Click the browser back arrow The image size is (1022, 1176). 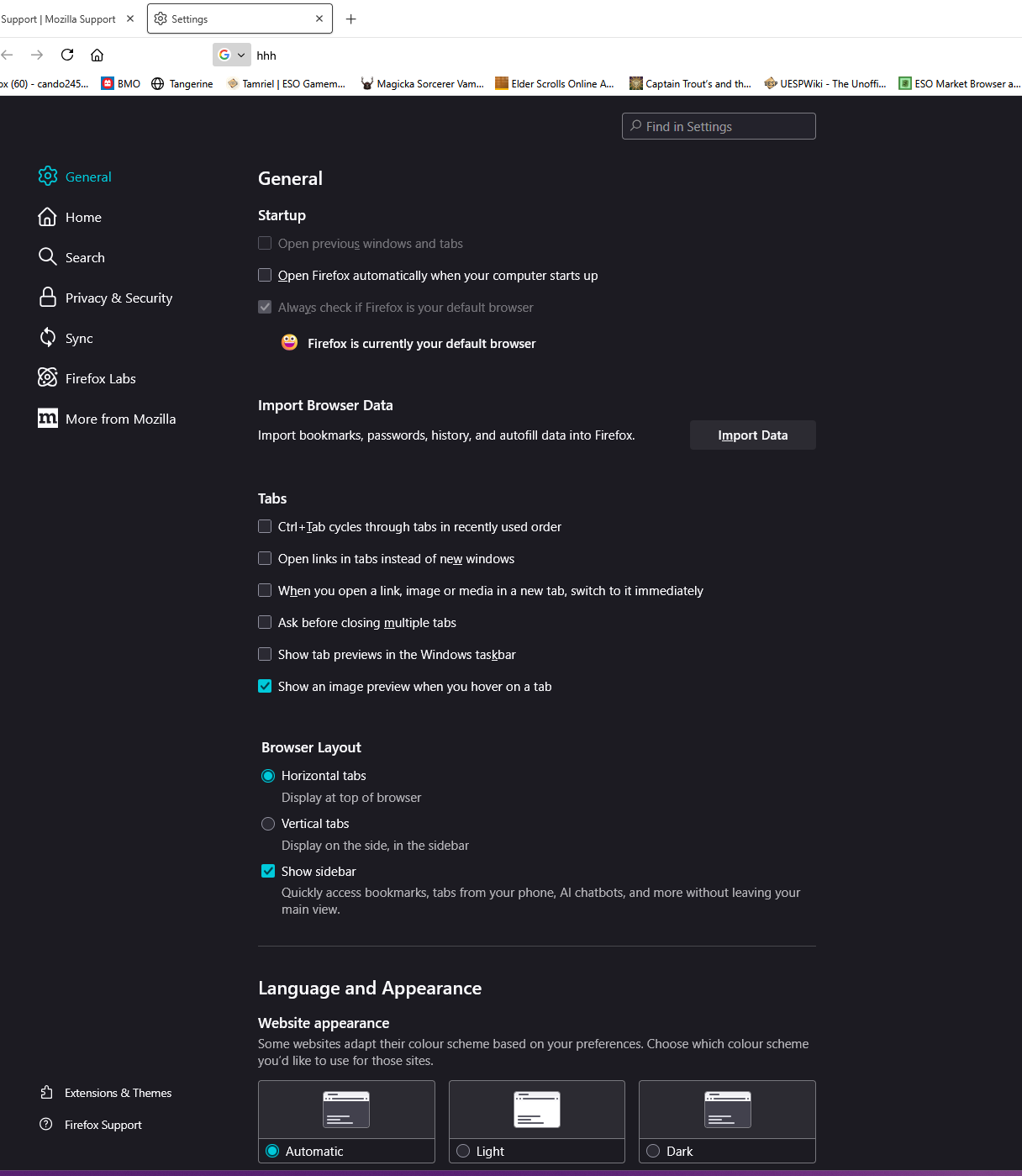(8, 55)
